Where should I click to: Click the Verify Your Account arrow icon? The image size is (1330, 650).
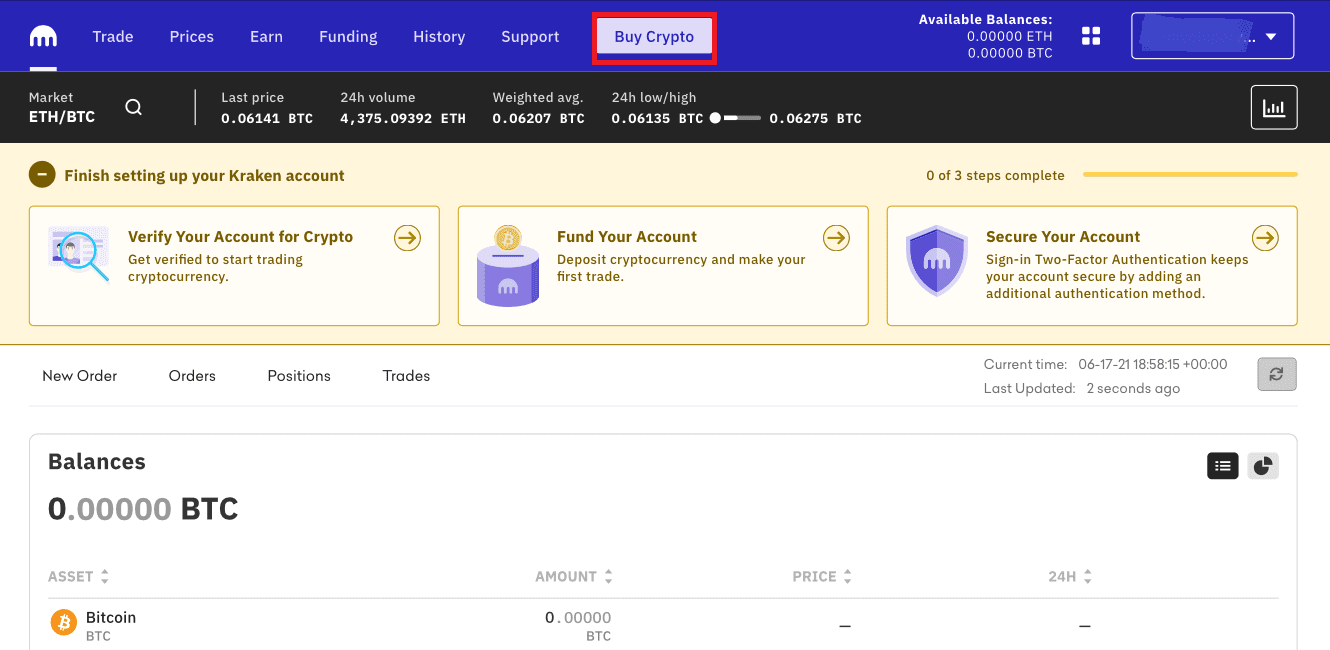[x=407, y=238]
